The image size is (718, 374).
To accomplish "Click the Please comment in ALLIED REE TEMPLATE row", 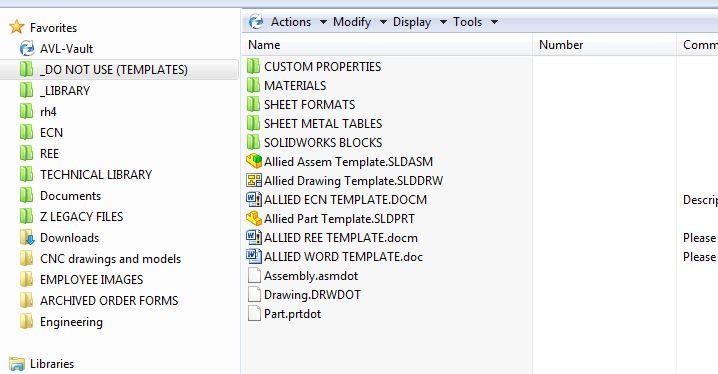I will (699, 238).
